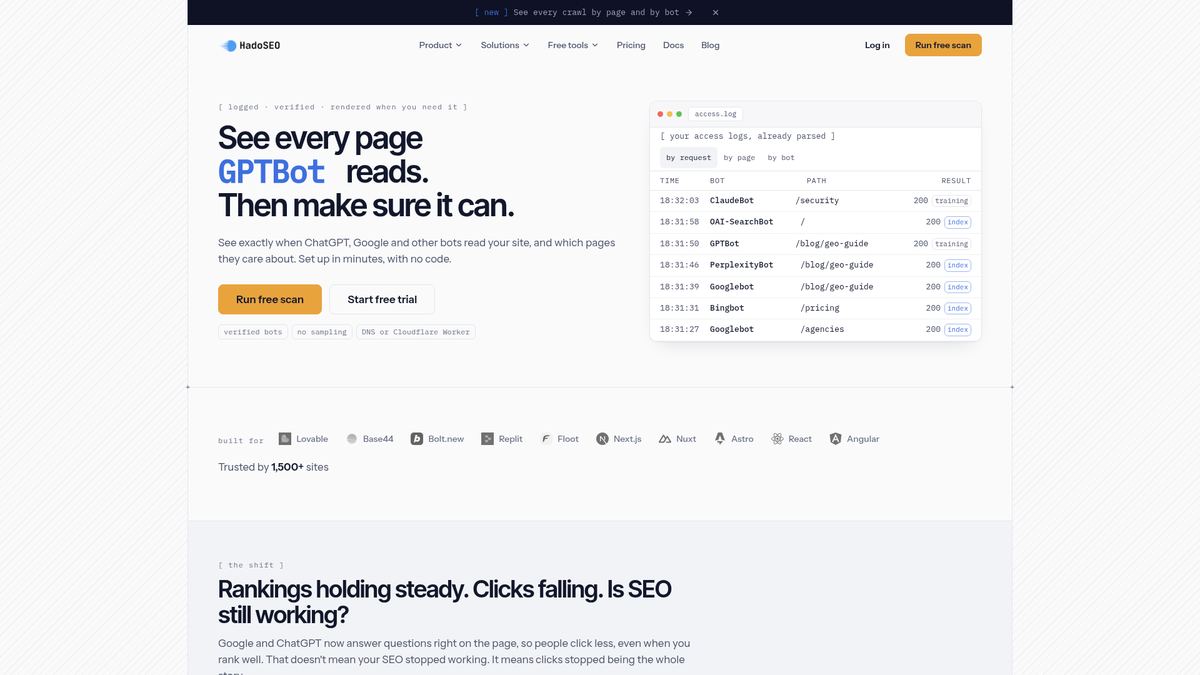Select the PerplexityBot log row

coord(815,265)
